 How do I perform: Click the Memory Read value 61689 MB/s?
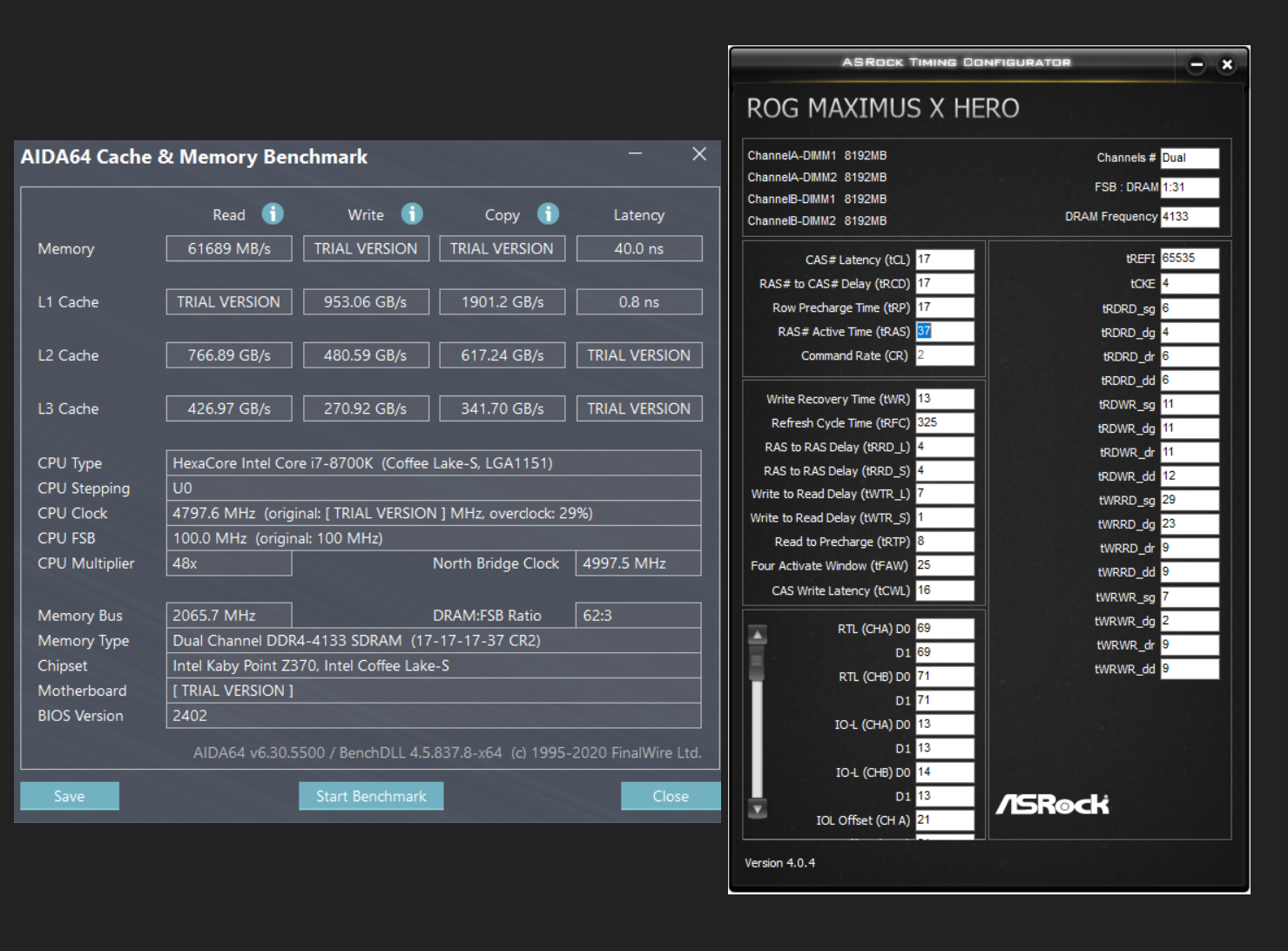[x=229, y=249]
